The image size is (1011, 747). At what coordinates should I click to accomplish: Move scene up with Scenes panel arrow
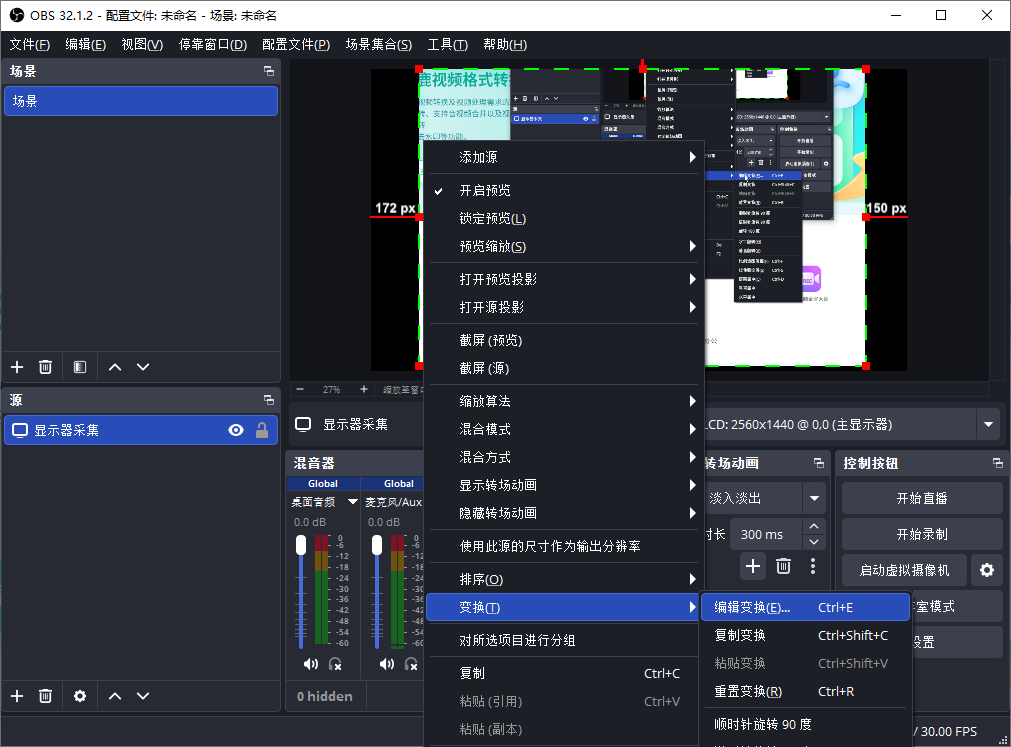click(115, 367)
